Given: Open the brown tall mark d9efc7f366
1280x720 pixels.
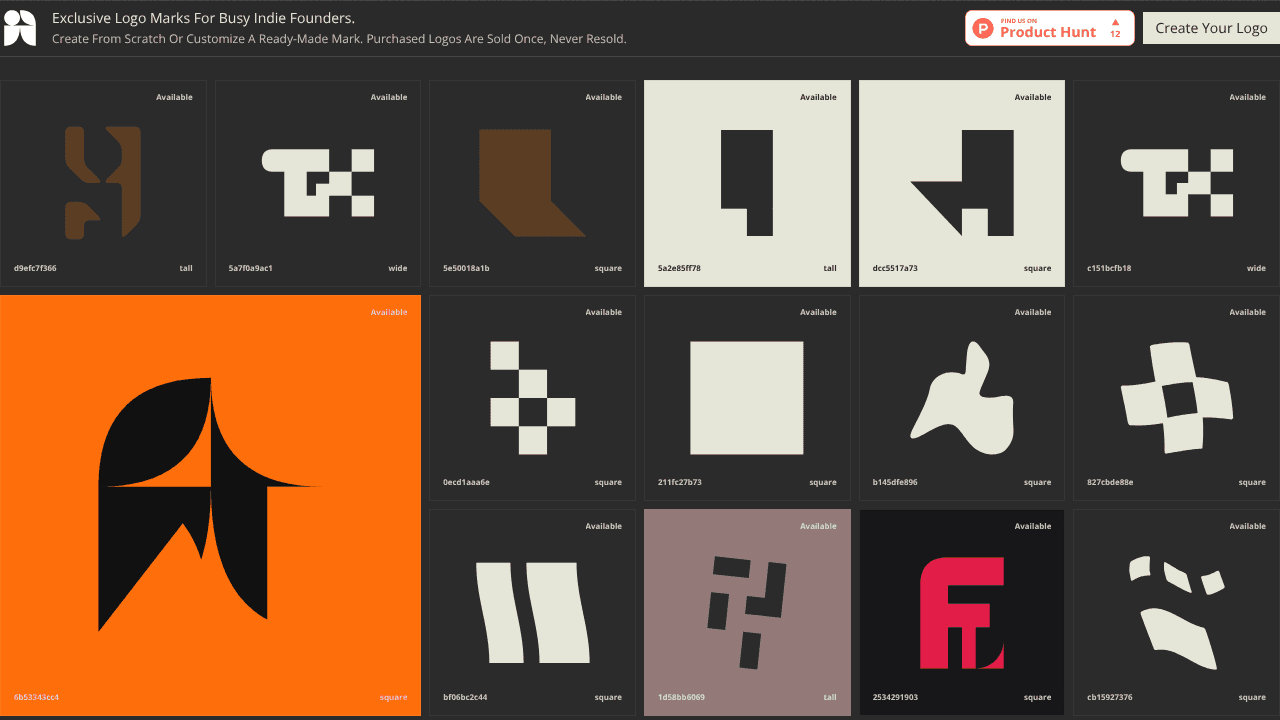Looking at the screenshot, I should click(103, 183).
